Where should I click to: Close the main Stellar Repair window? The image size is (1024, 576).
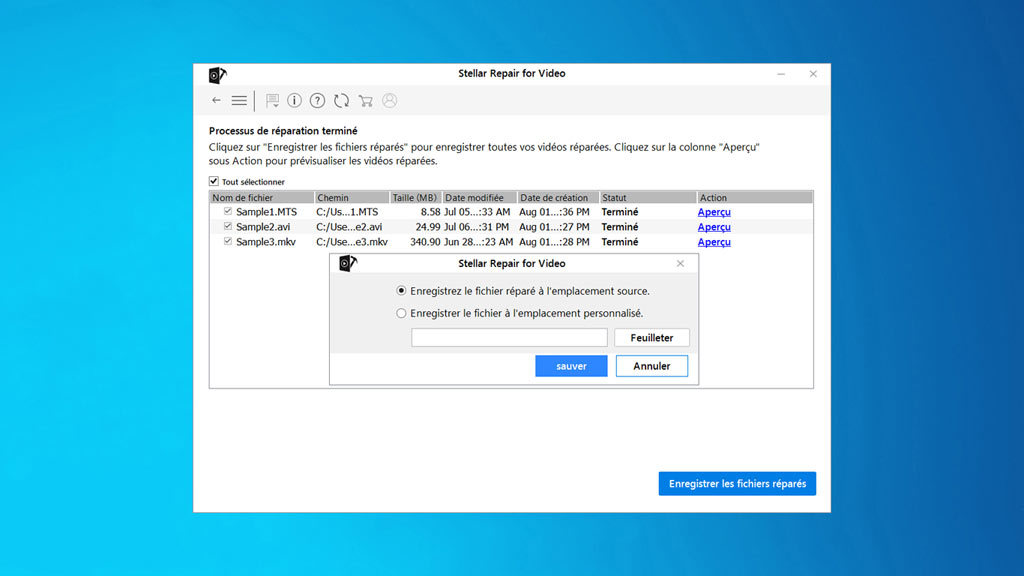813,74
